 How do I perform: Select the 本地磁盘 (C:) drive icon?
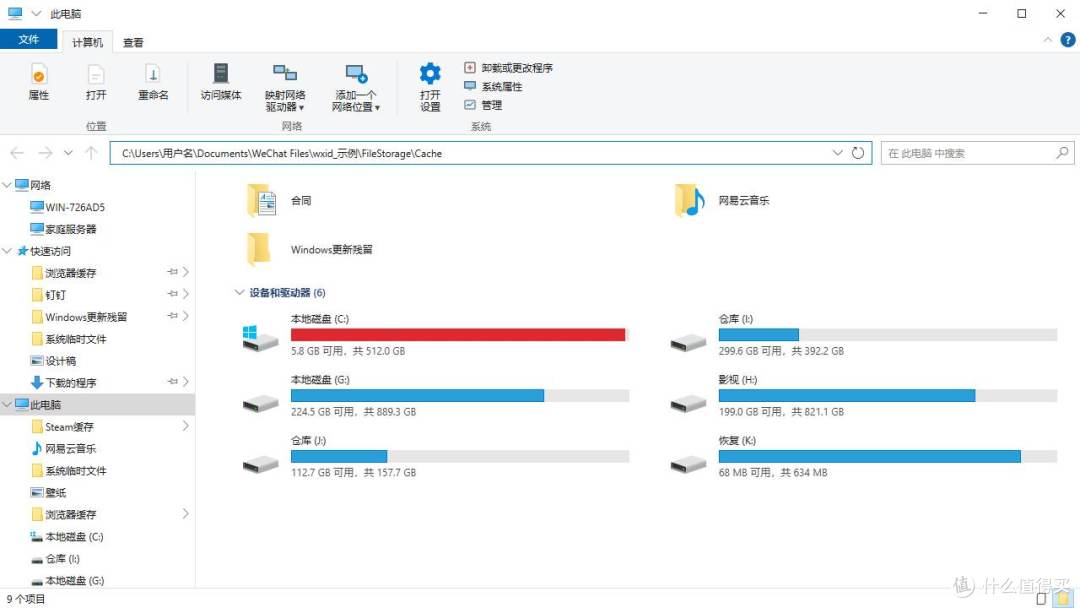[260, 337]
